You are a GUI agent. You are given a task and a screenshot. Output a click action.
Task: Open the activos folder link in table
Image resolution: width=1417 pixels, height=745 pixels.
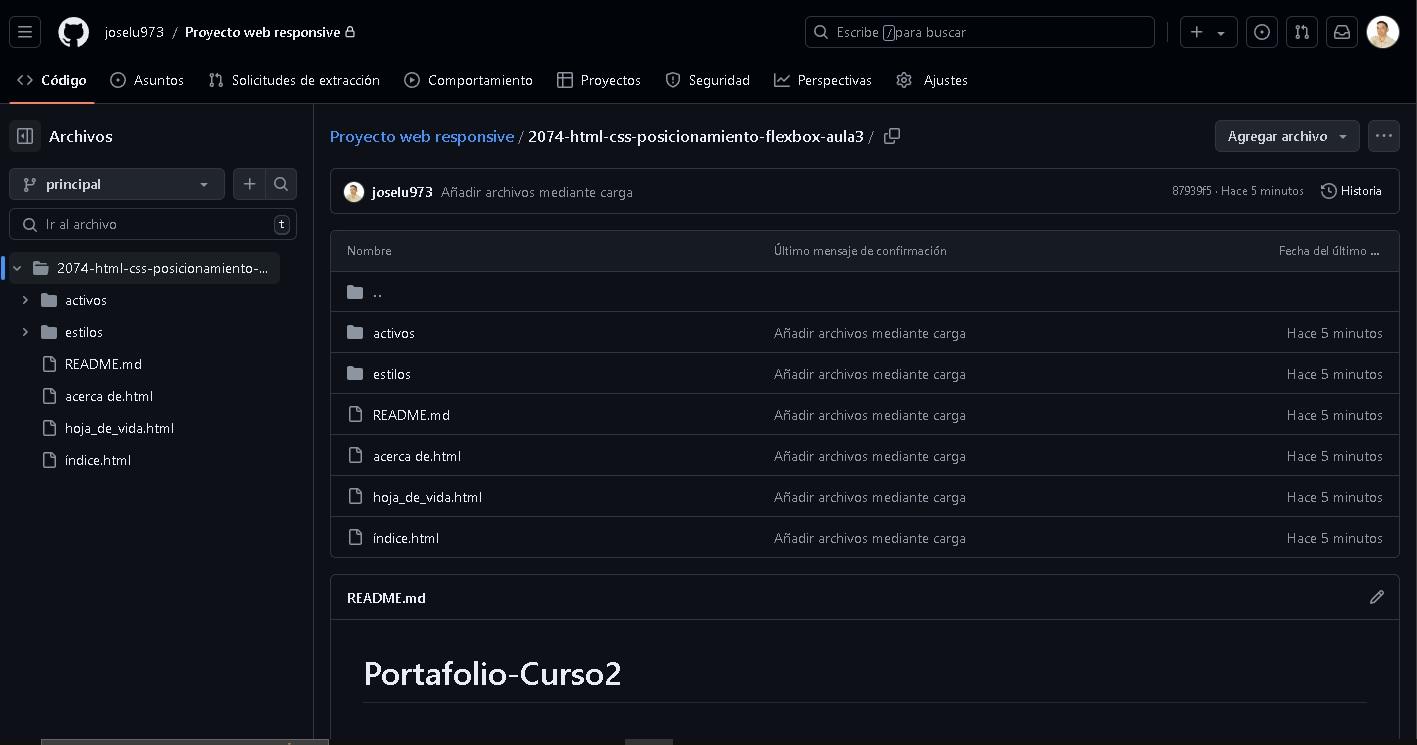(394, 333)
